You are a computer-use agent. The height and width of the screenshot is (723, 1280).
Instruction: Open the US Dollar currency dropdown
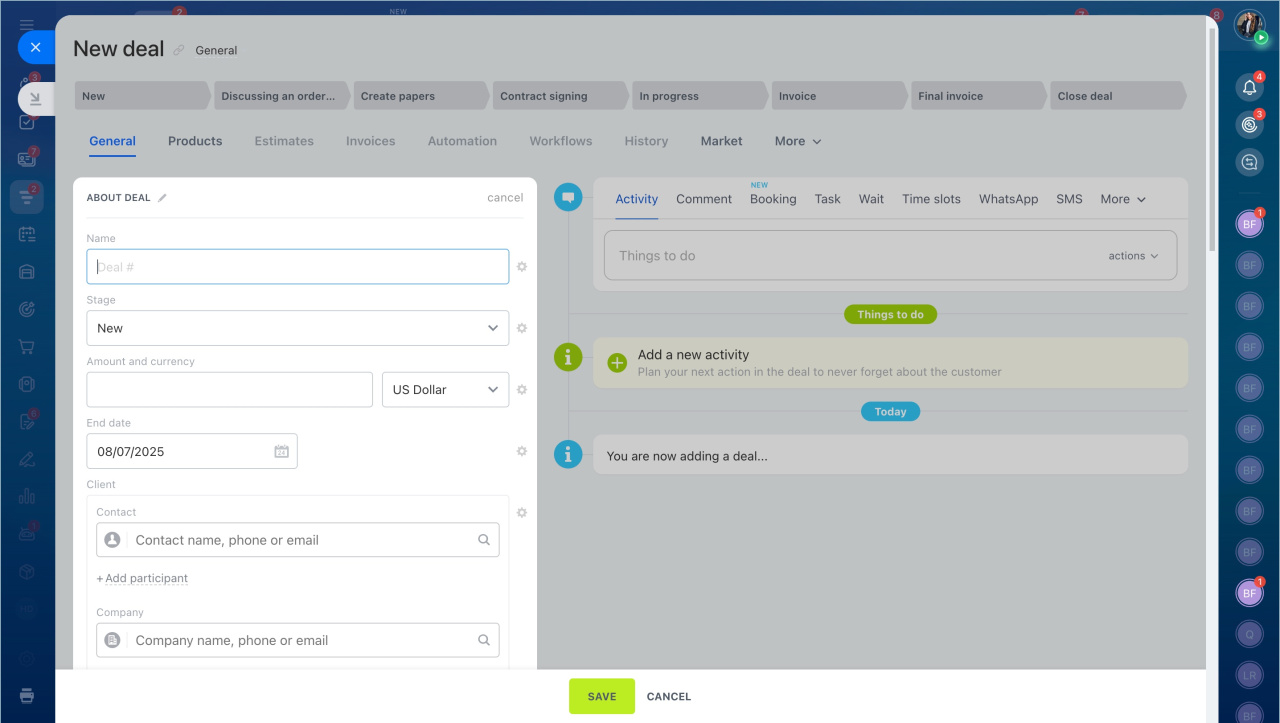pos(445,390)
